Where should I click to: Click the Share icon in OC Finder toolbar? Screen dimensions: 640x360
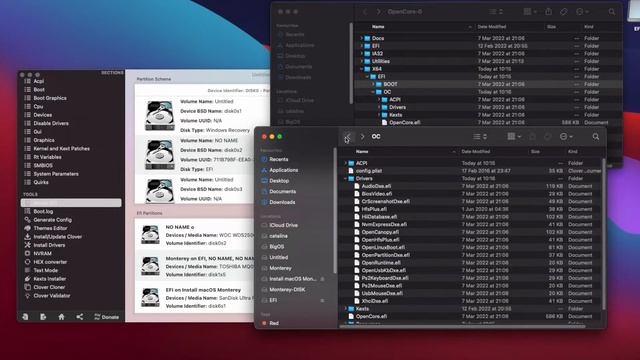pos(532,137)
